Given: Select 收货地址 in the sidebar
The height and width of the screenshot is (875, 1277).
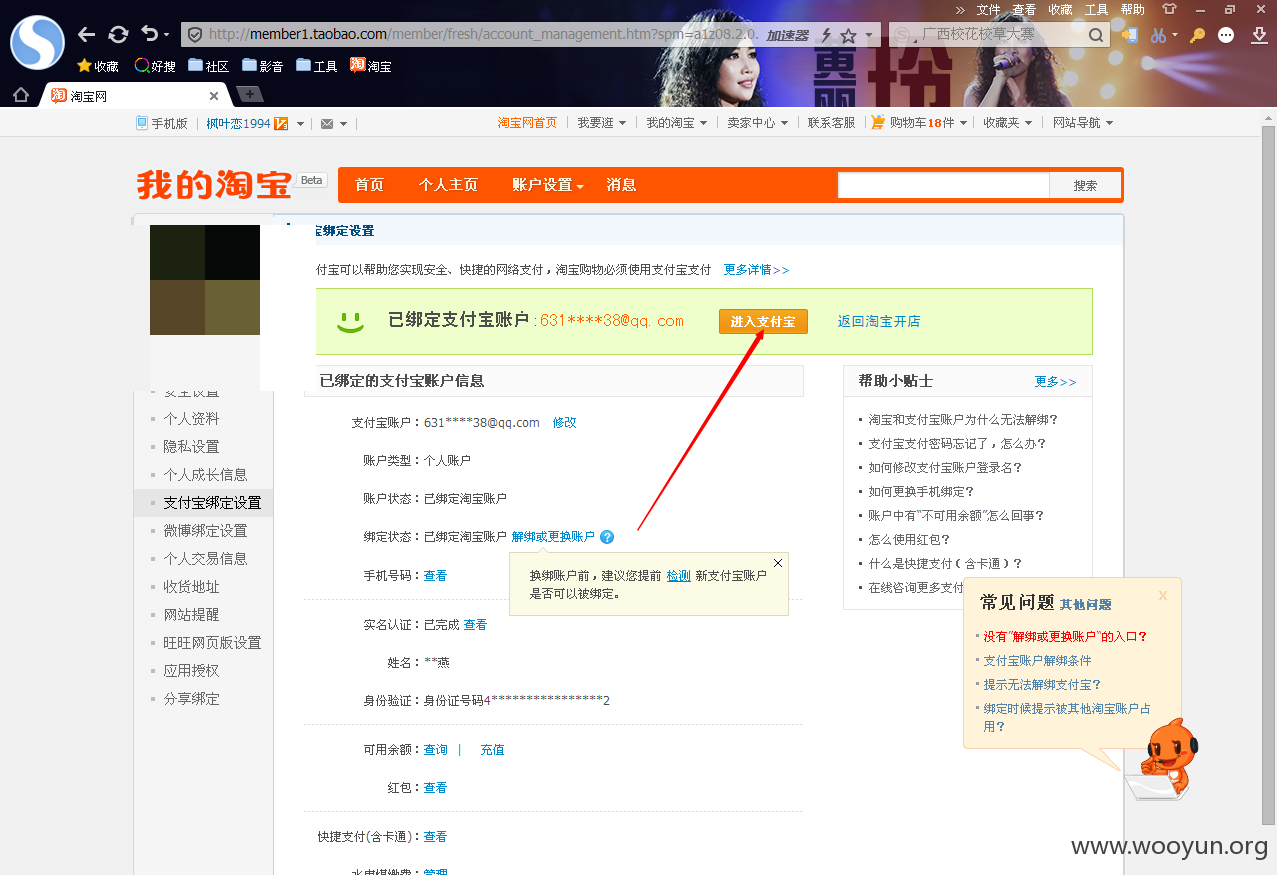Looking at the screenshot, I should tap(191, 587).
